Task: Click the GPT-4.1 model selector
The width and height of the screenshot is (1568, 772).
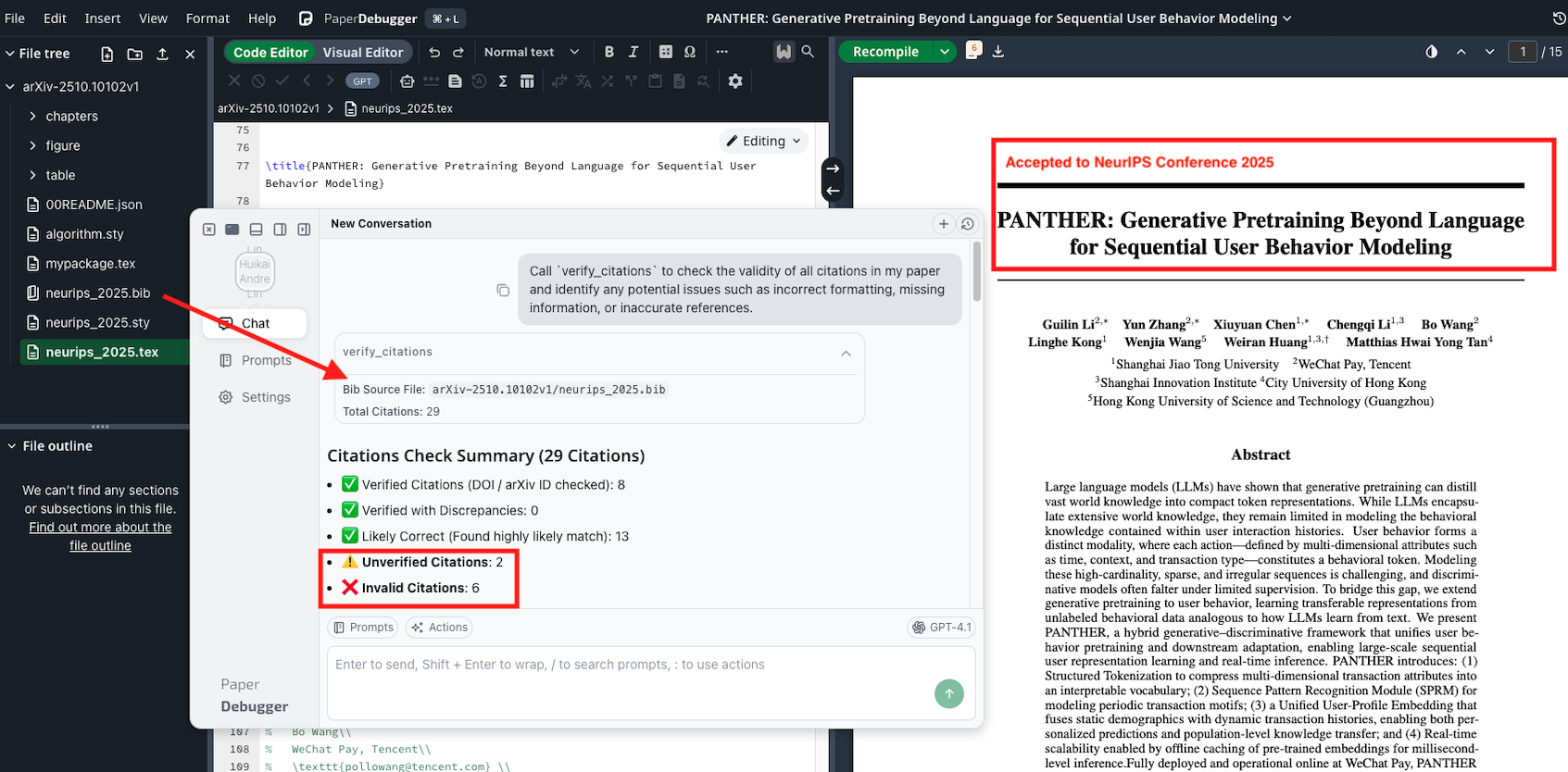Action: 941,628
